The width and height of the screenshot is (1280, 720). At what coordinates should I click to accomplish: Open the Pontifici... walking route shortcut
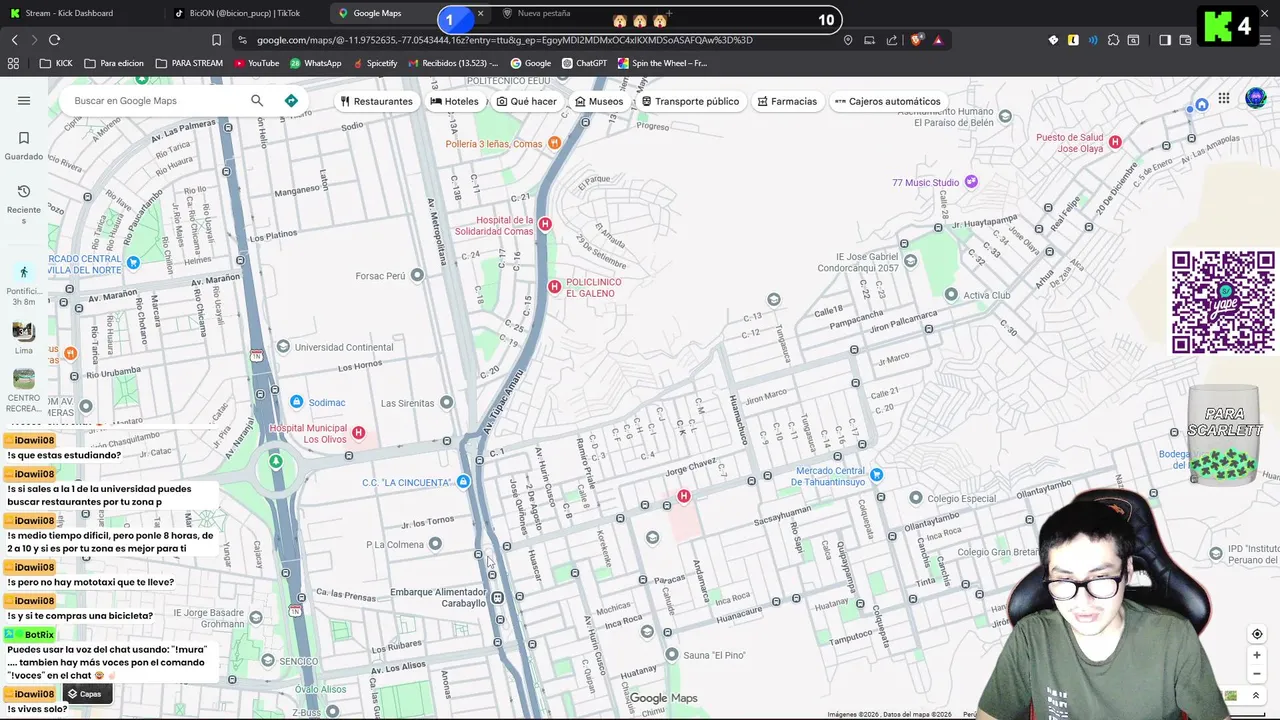pos(24,284)
